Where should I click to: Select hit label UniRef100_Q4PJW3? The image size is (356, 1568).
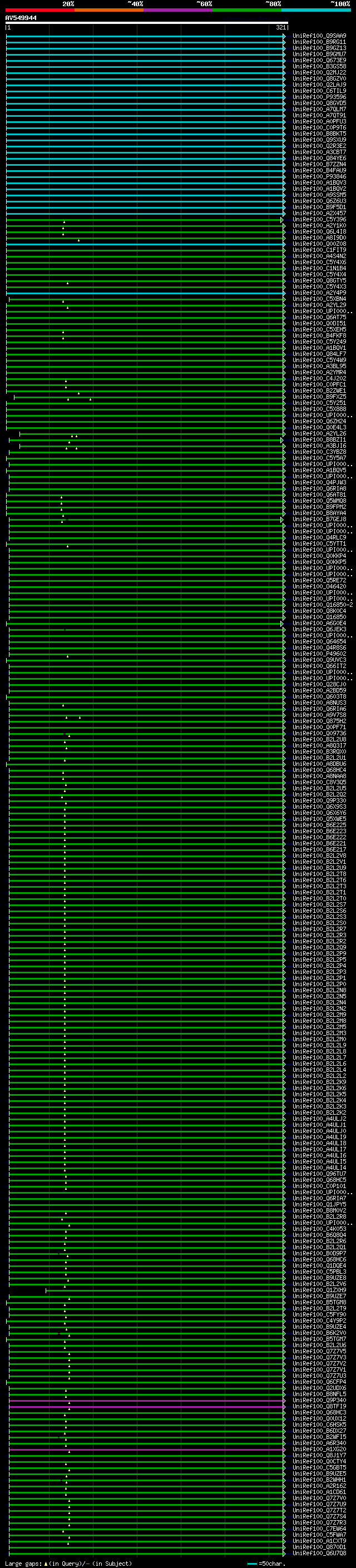click(x=319, y=483)
